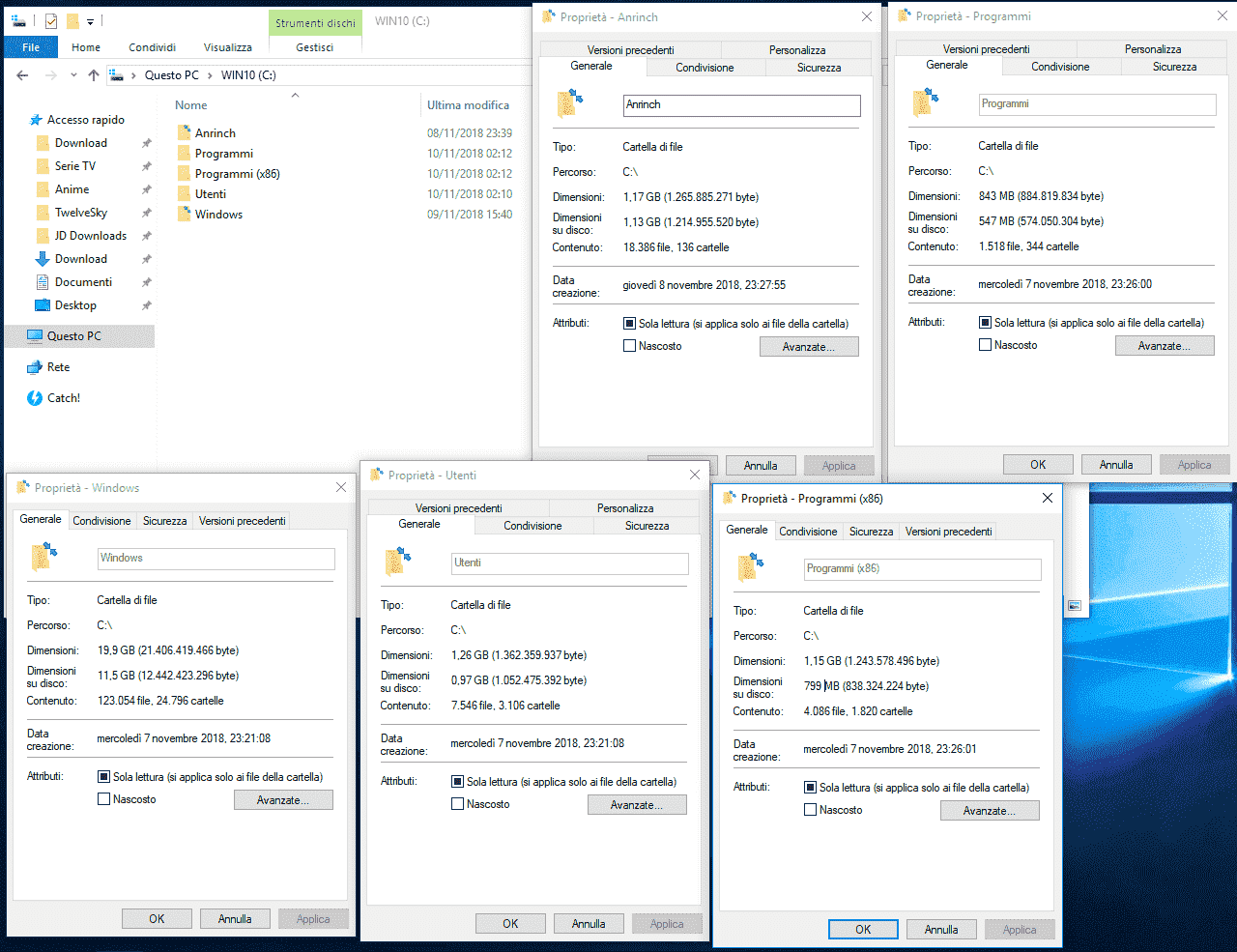
Task: Click Annulla in Programmi properties window
Action: (1116, 465)
